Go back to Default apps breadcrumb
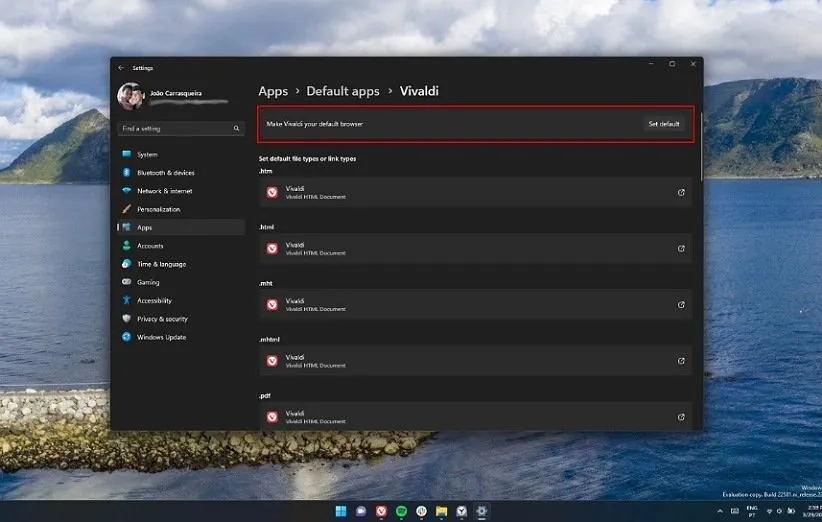 coord(342,91)
